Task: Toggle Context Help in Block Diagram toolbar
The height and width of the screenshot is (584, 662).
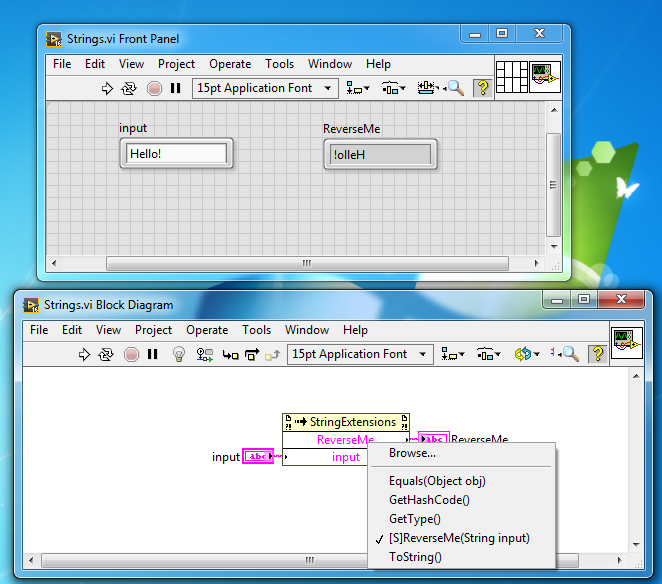Action: pyautogui.click(x=598, y=354)
